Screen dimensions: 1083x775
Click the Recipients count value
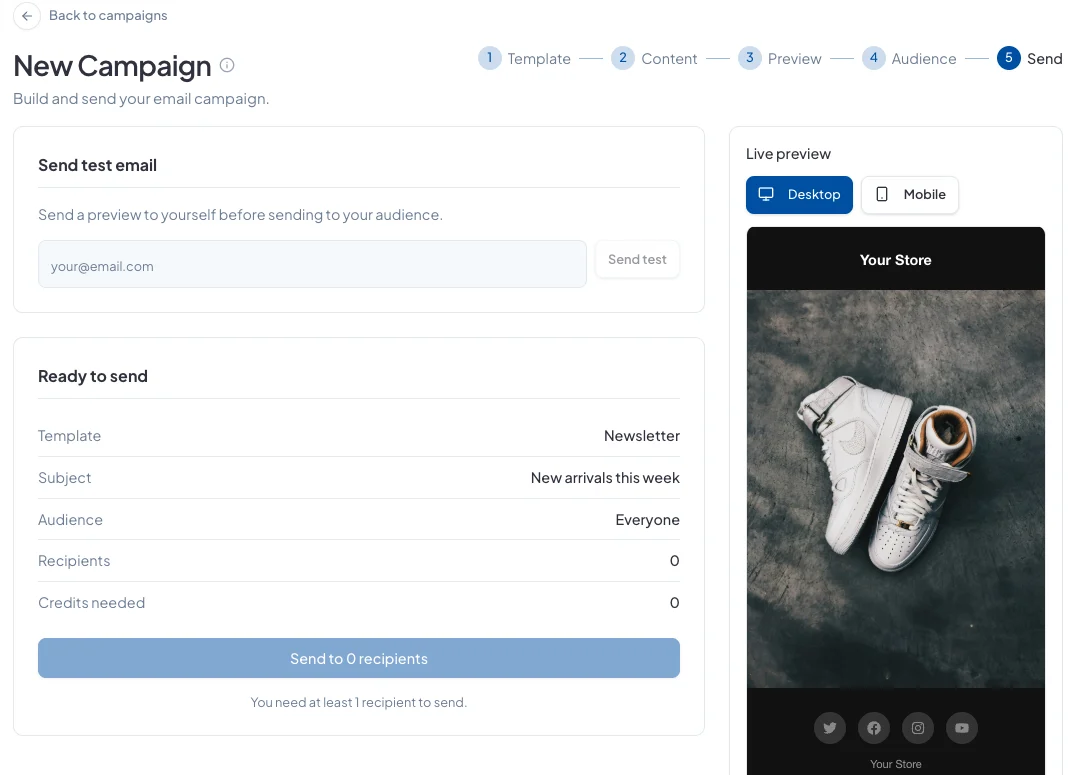674,561
